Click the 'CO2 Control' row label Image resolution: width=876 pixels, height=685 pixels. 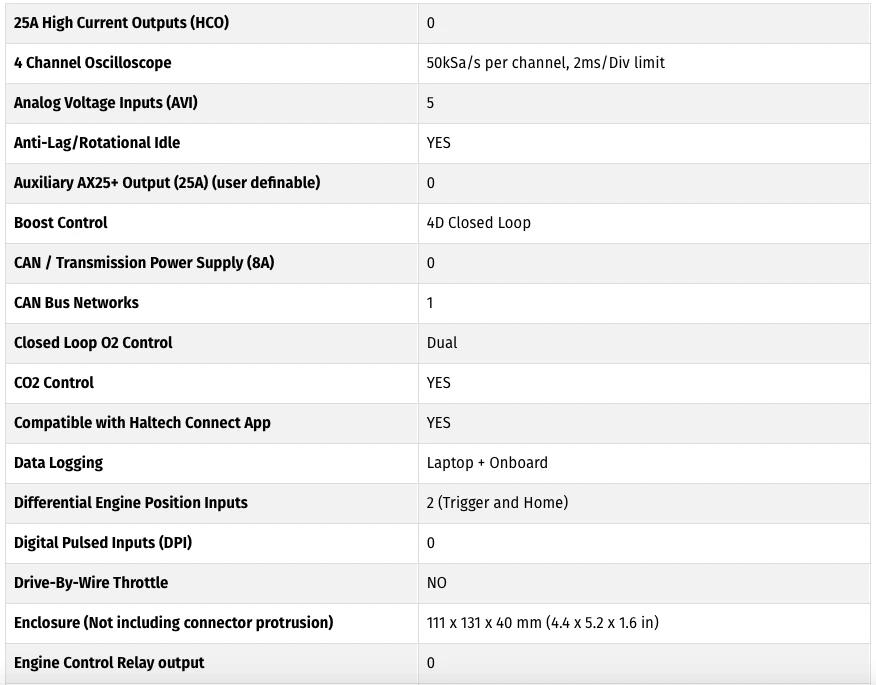click(54, 383)
